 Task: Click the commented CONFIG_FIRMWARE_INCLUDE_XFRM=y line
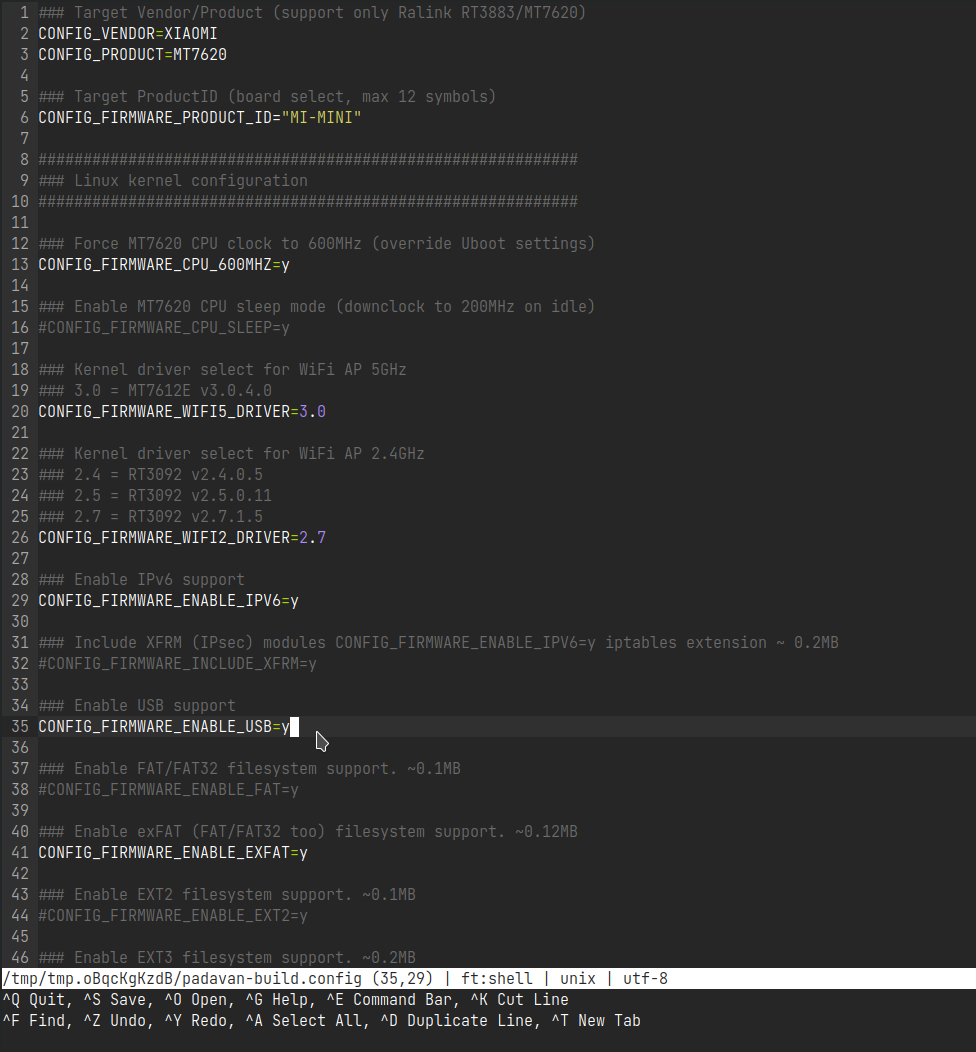[x=177, y=664]
